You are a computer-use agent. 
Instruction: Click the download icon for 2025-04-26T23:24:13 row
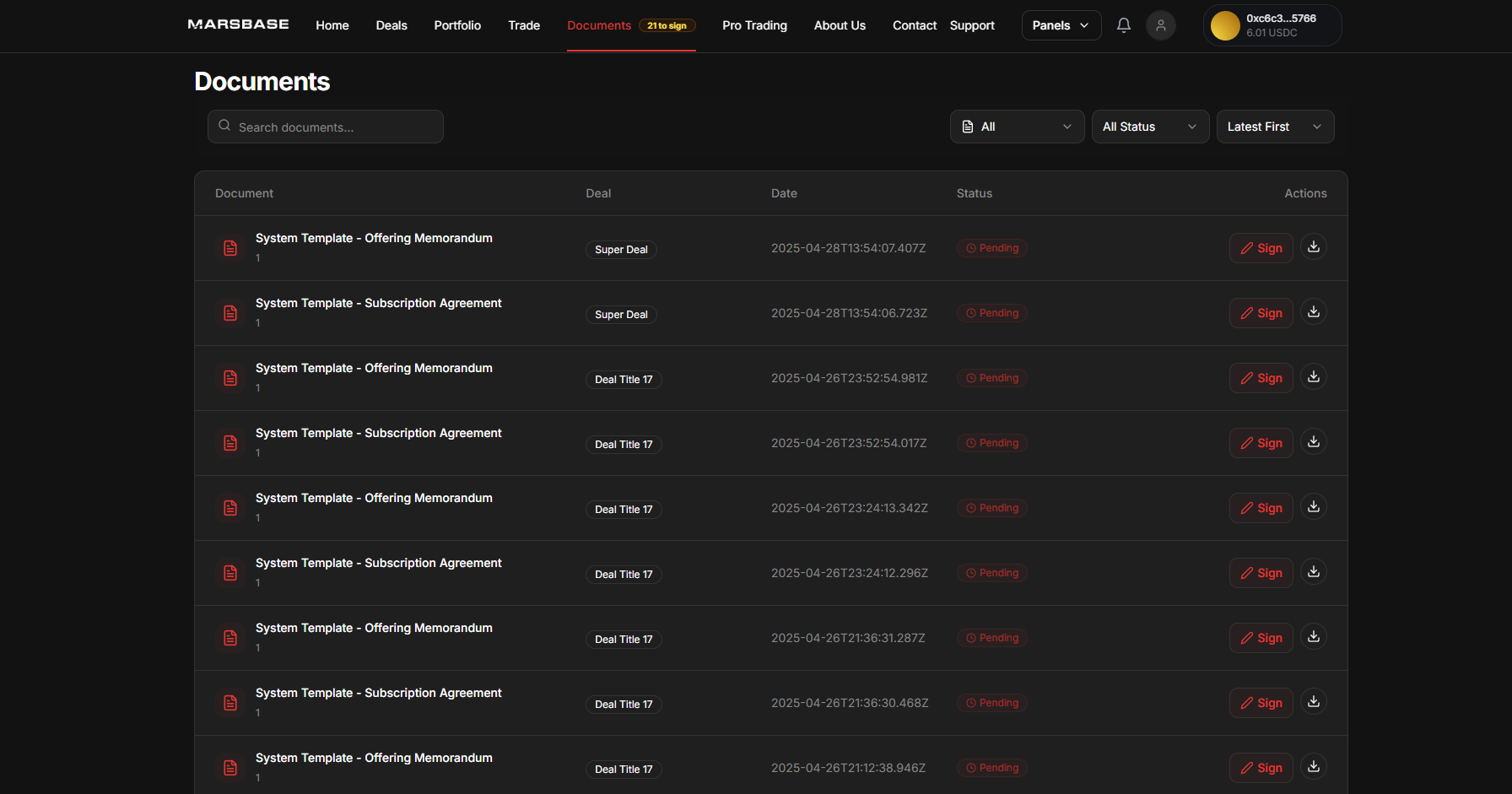(x=1313, y=507)
